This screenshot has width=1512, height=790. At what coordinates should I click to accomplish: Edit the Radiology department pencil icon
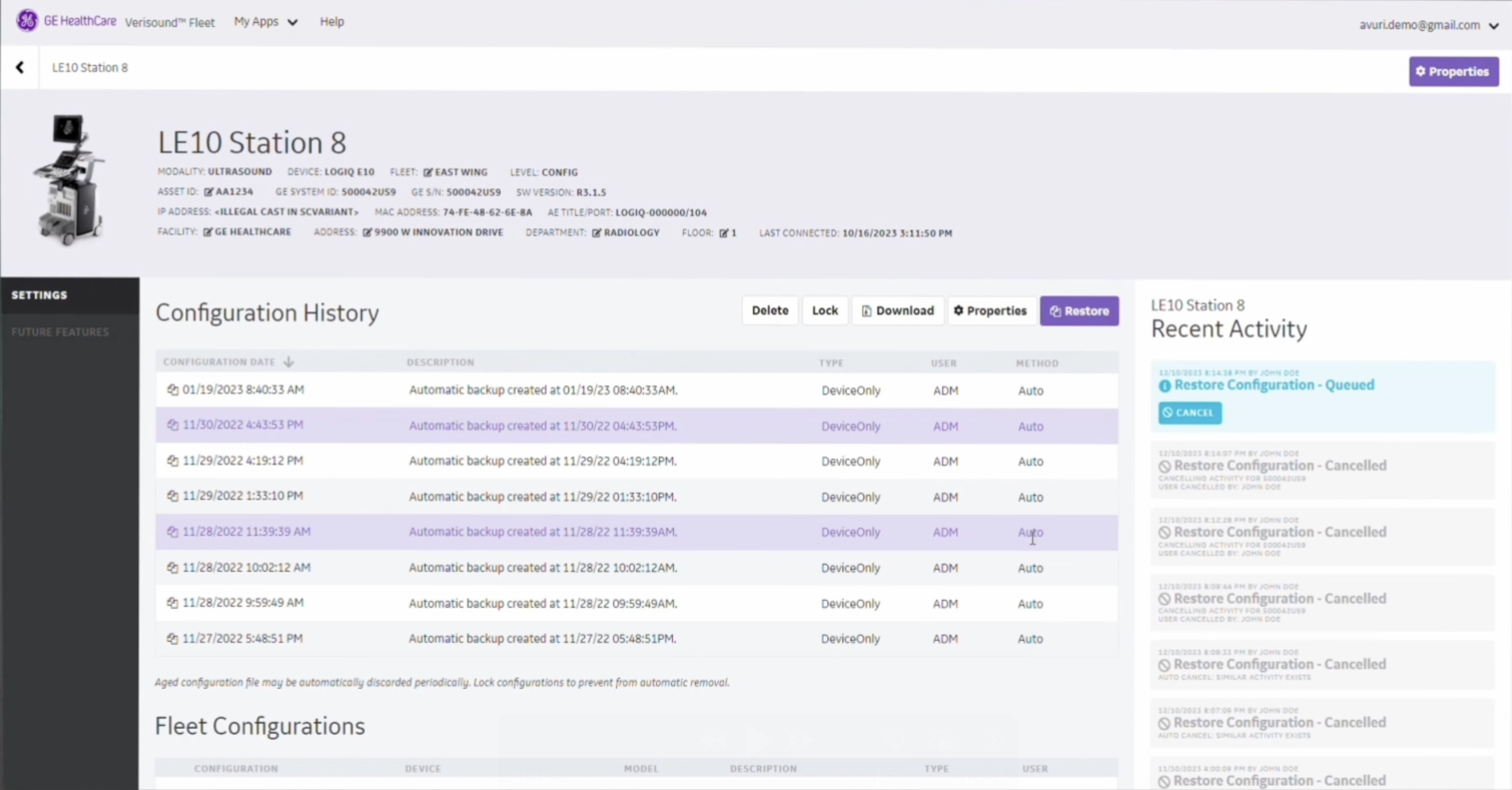pos(596,233)
